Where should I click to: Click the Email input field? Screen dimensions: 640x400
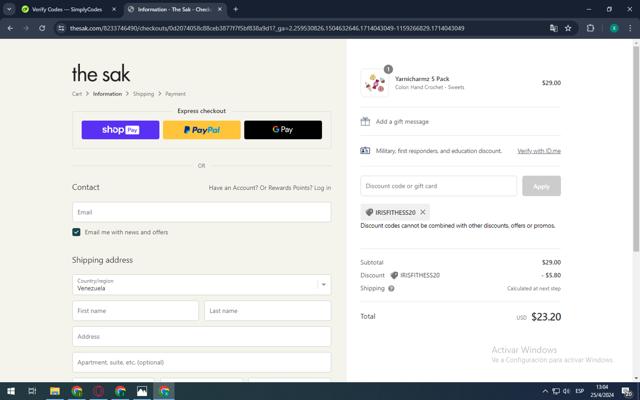click(x=202, y=212)
